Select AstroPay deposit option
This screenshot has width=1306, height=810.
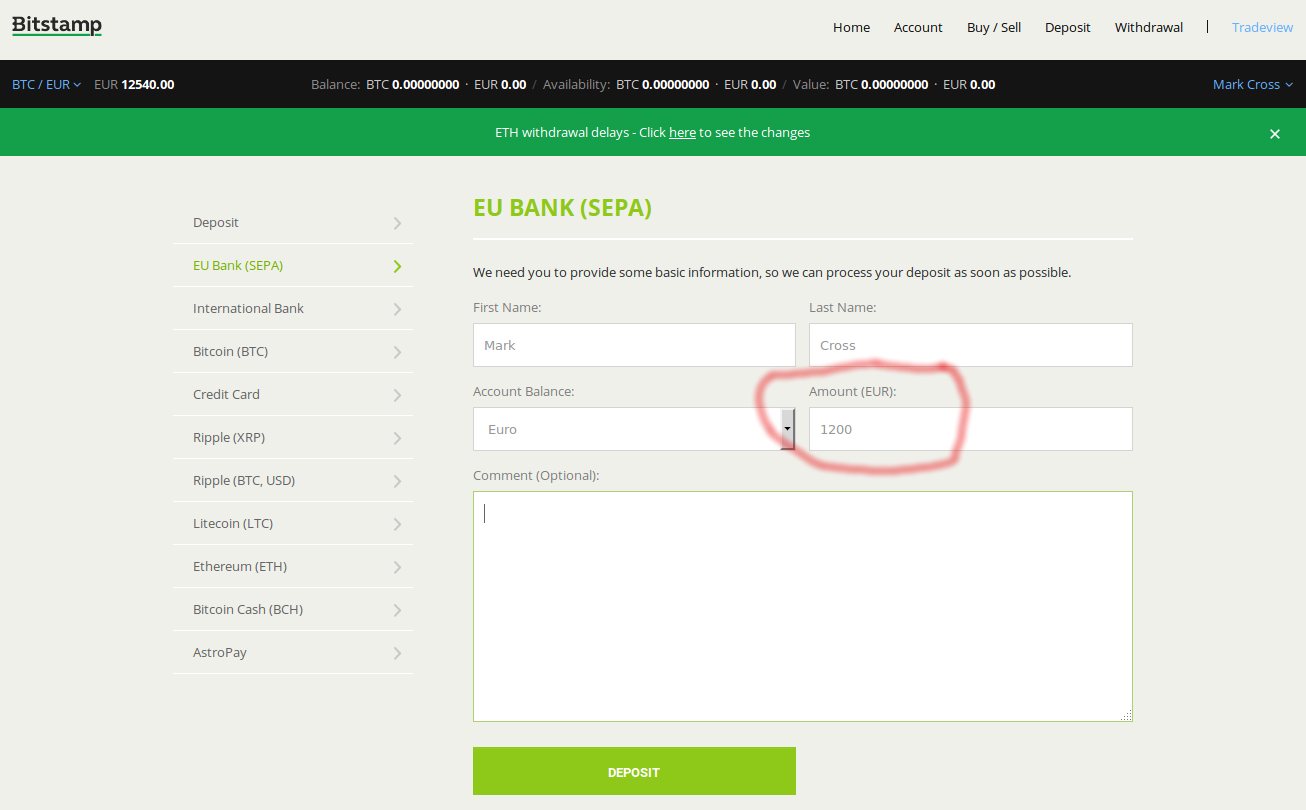292,653
